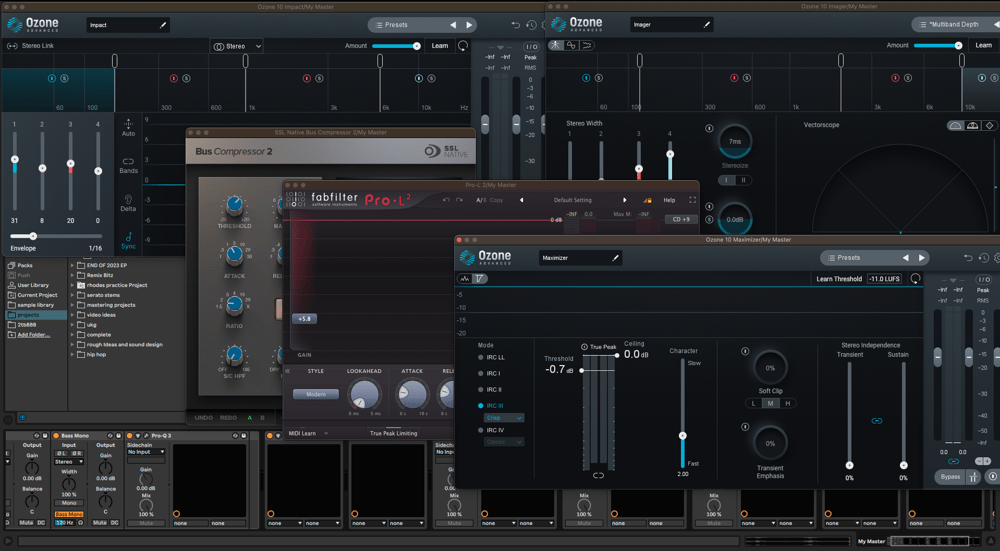Click the SSL Bus Compressor Threshold knob

click(x=235, y=205)
